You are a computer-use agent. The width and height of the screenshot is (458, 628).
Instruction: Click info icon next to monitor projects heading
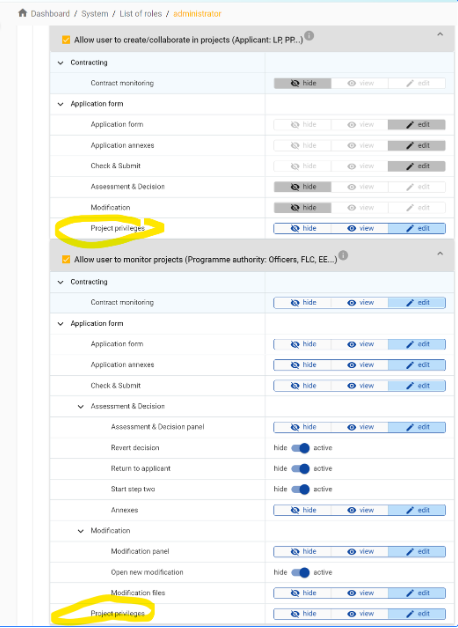tap(343, 256)
